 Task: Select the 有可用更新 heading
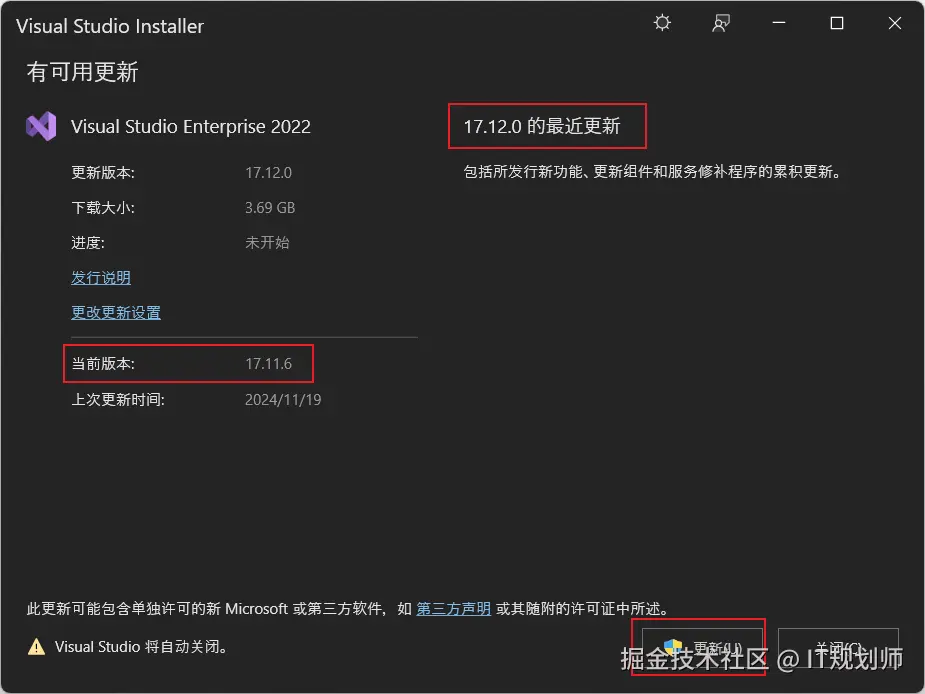click(82, 72)
